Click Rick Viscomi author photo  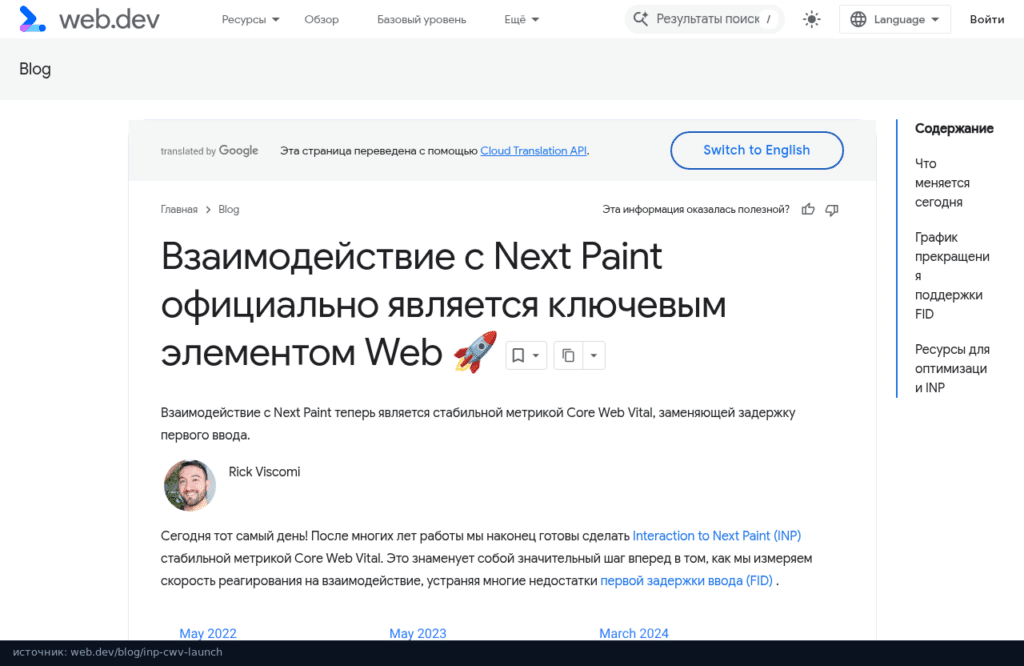click(x=189, y=485)
